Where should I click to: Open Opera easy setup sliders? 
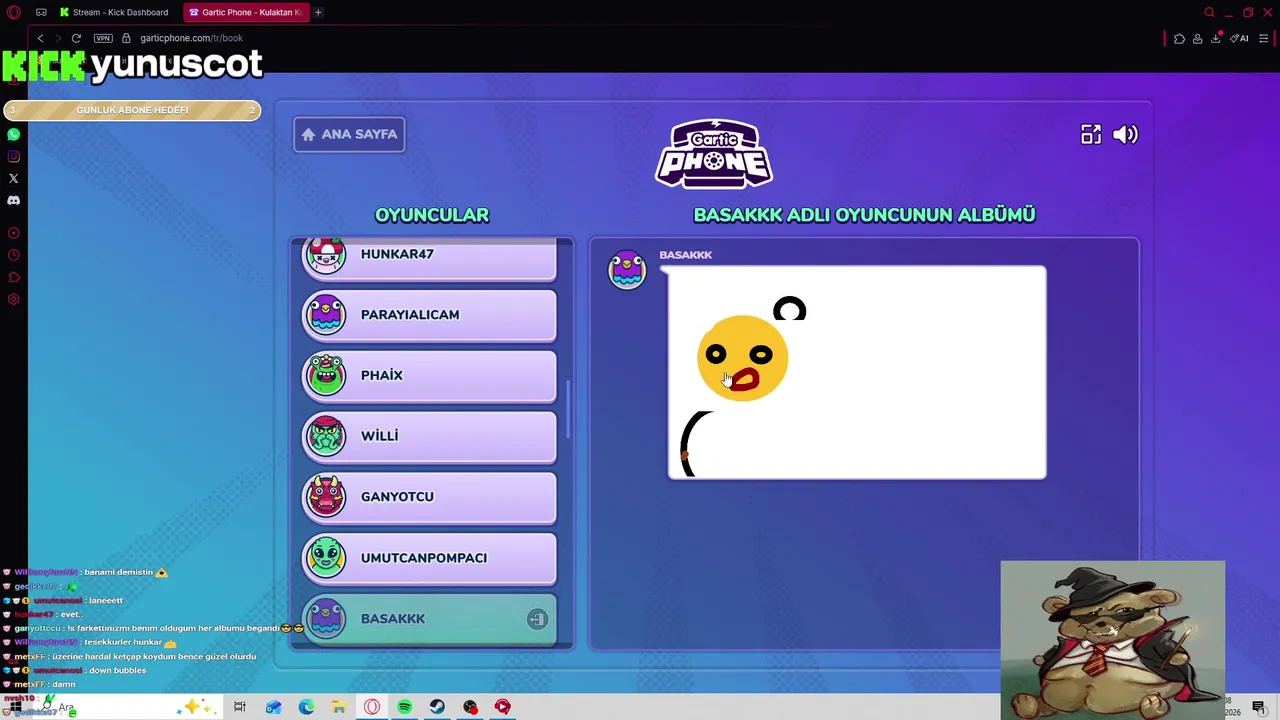[x=1264, y=38]
